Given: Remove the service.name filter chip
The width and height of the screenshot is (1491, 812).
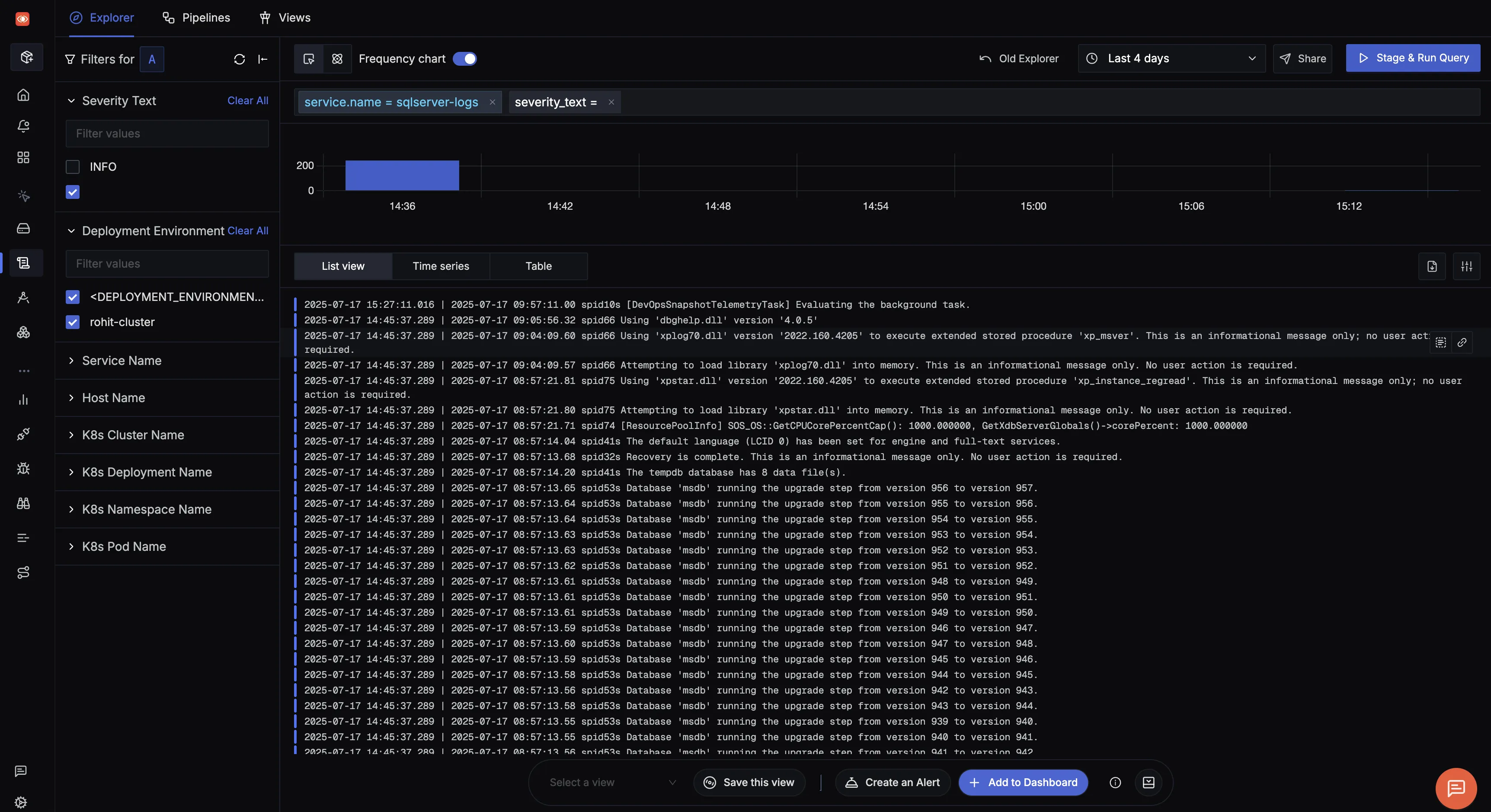Looking at the screenshot, I should 492,102.
